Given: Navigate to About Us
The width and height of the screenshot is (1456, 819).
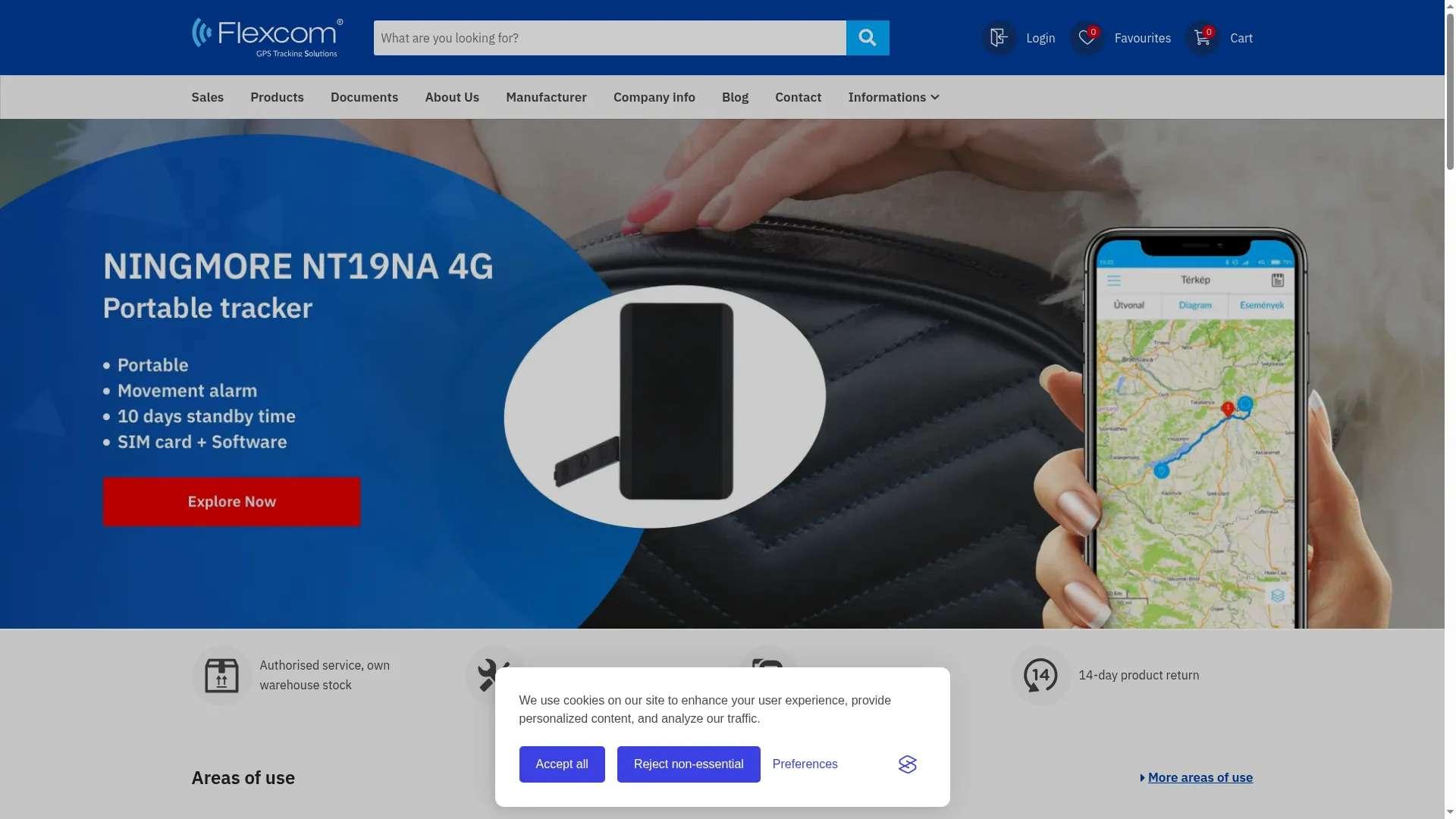Looking at the screenshot, I should click(452, 97).
